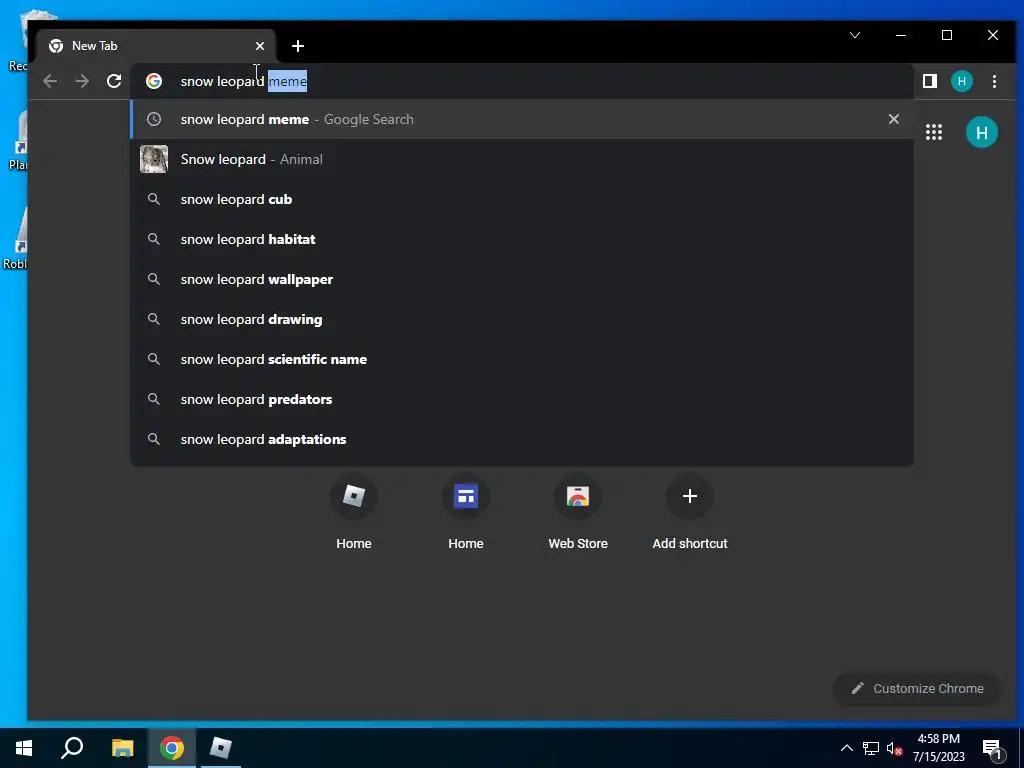Remove the snow leopard meme suggestion
1024x768 pixels.
[893, 119]
